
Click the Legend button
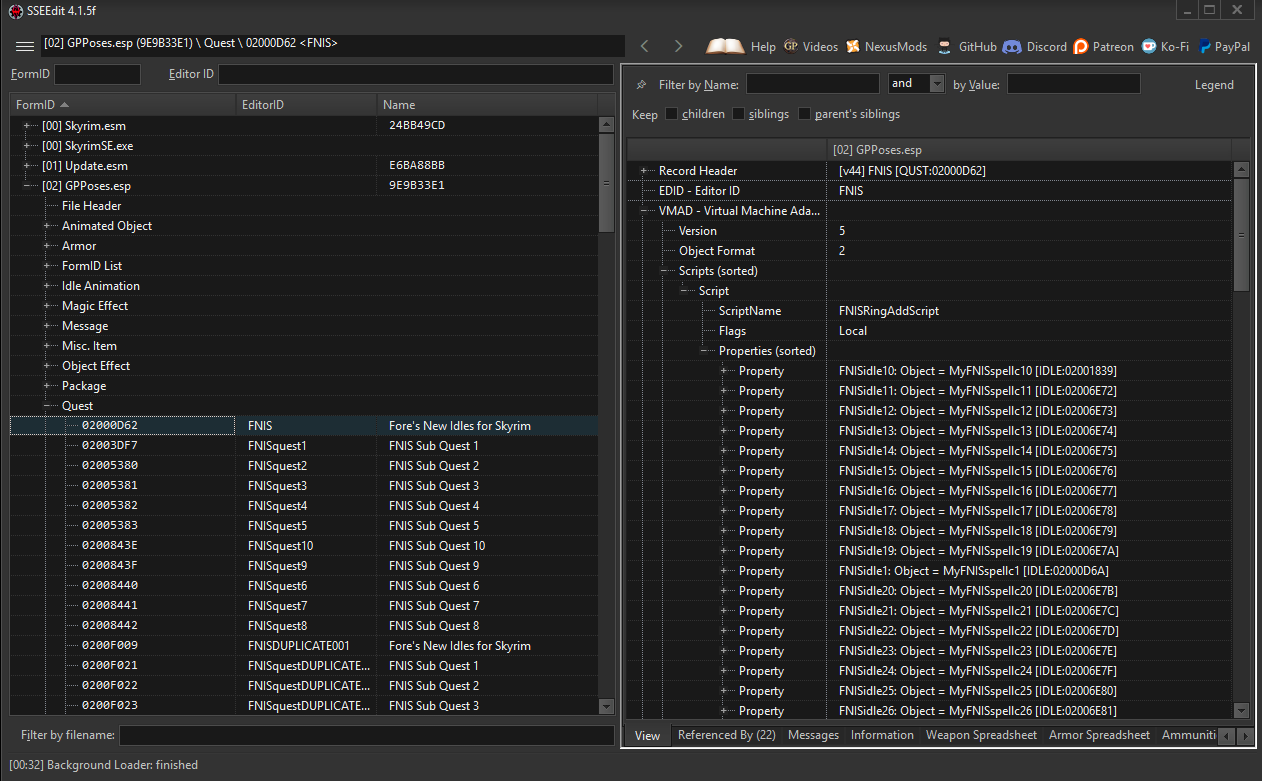[x=1214, y=85]
